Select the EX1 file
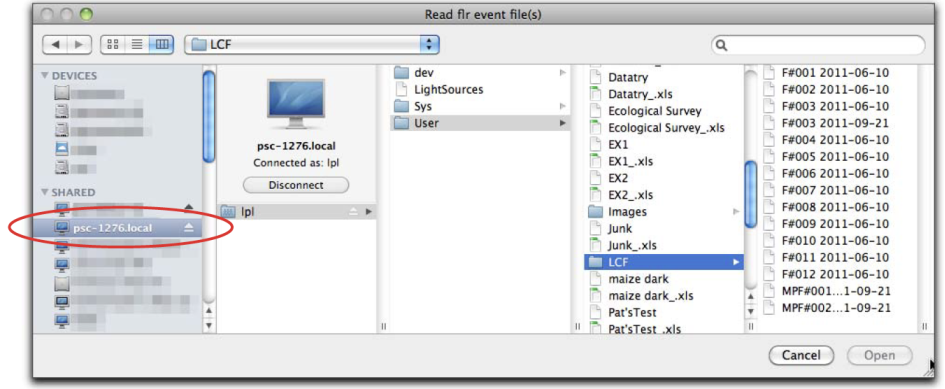Screen dimensions: 945x389 tap(664, 145)
